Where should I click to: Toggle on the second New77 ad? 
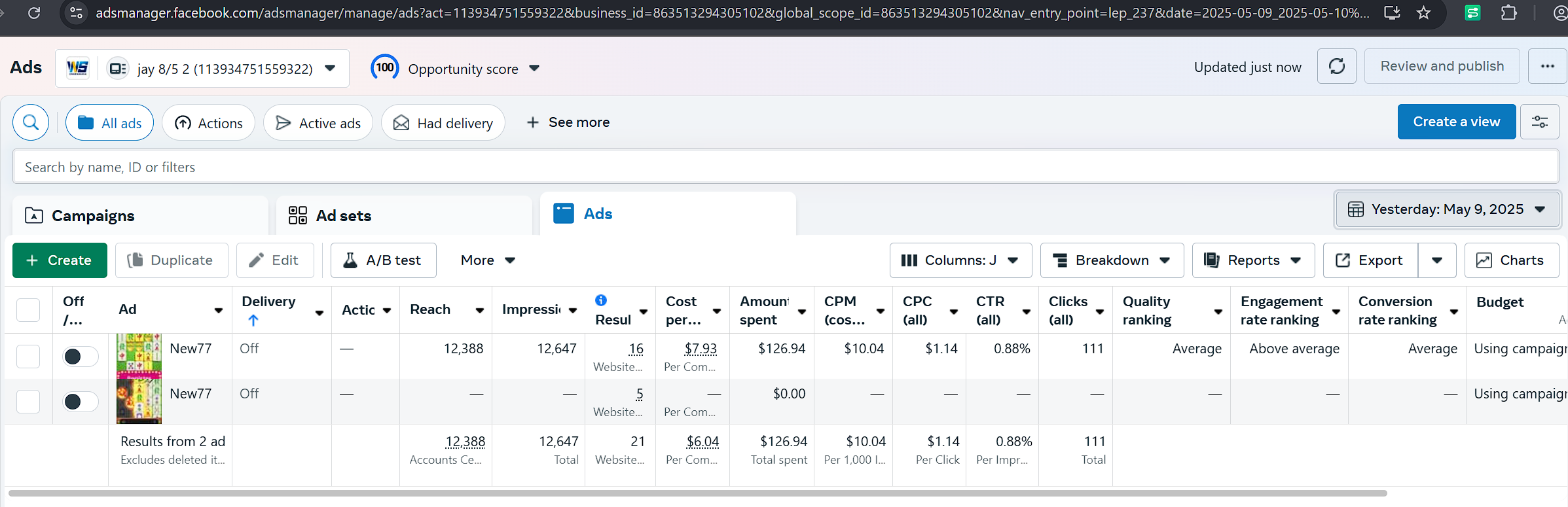80,402
